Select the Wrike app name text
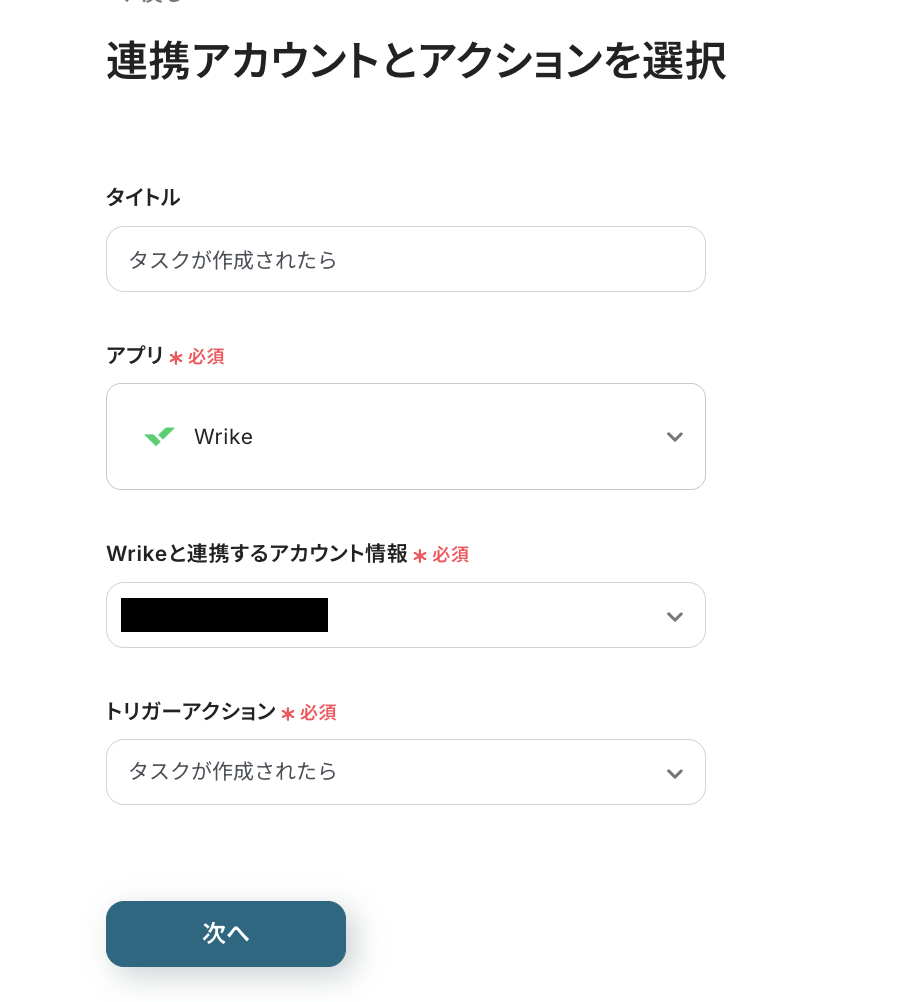Viewport: 906px width, 1002px height. [223, 437]
